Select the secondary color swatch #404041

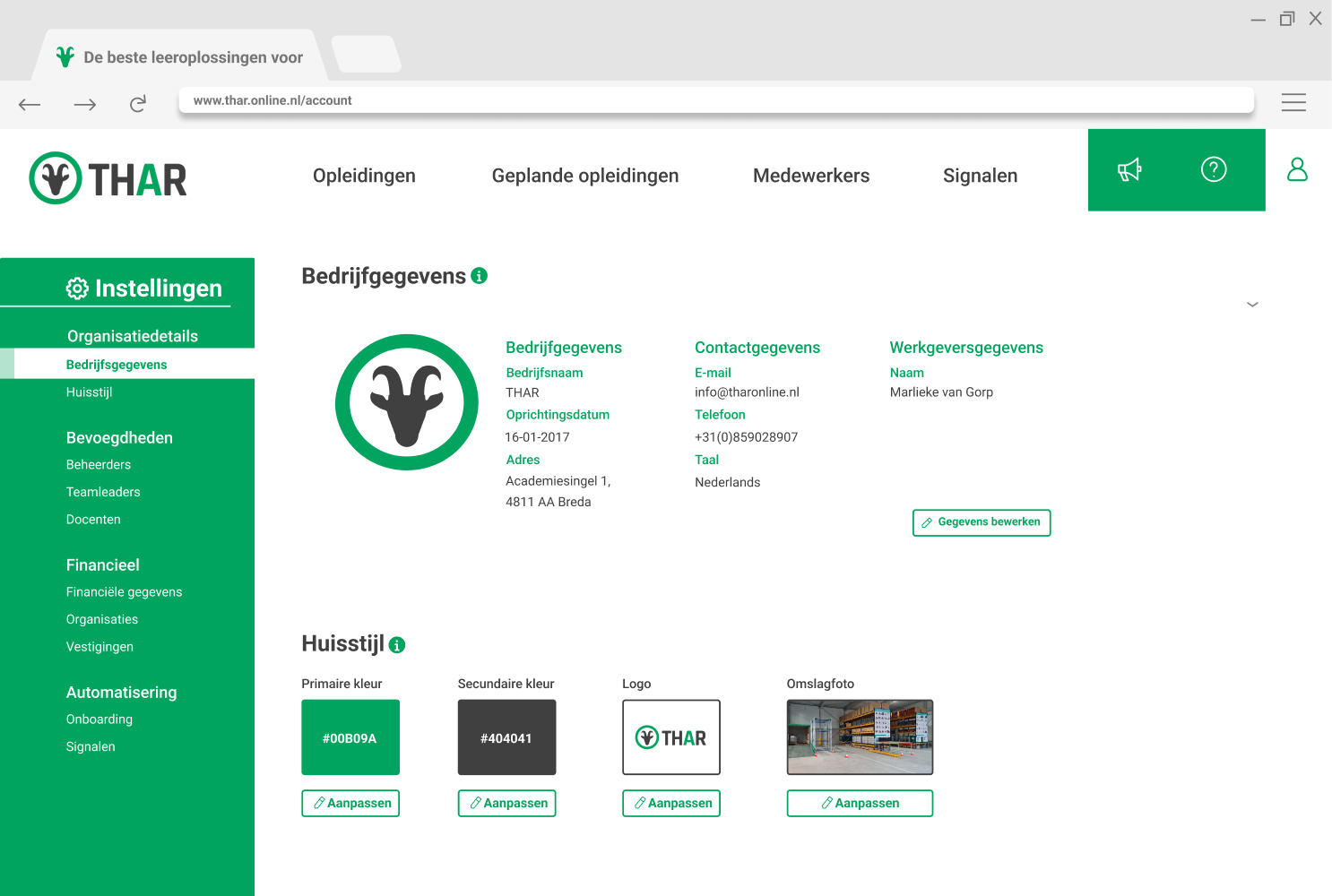coord(506,737)
